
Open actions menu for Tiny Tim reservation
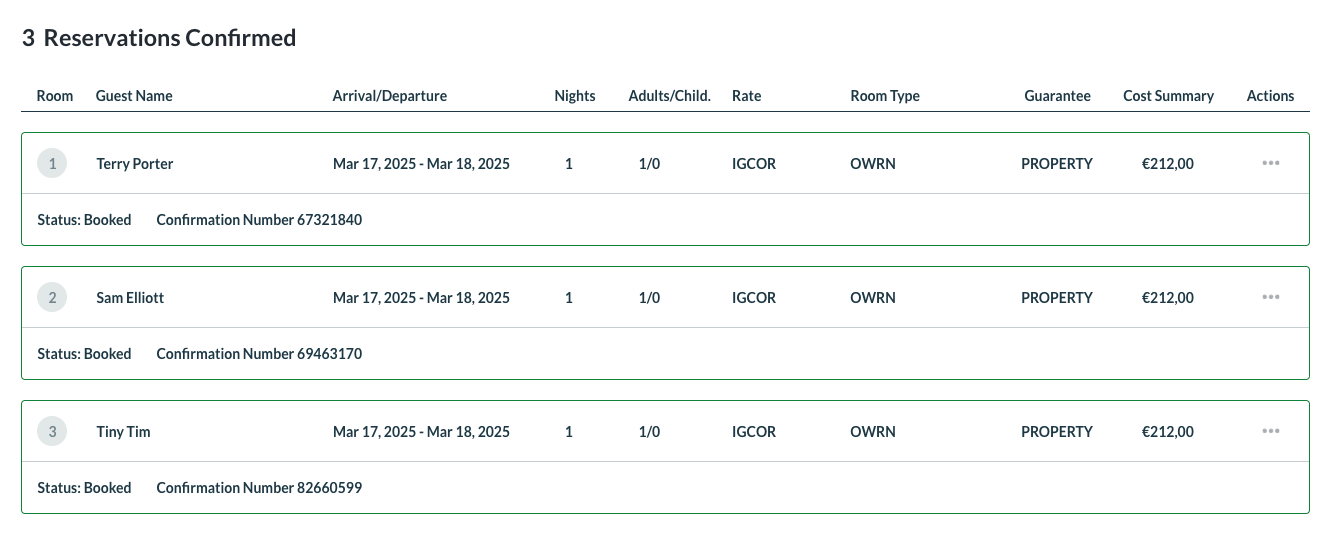coord(1270,431)
